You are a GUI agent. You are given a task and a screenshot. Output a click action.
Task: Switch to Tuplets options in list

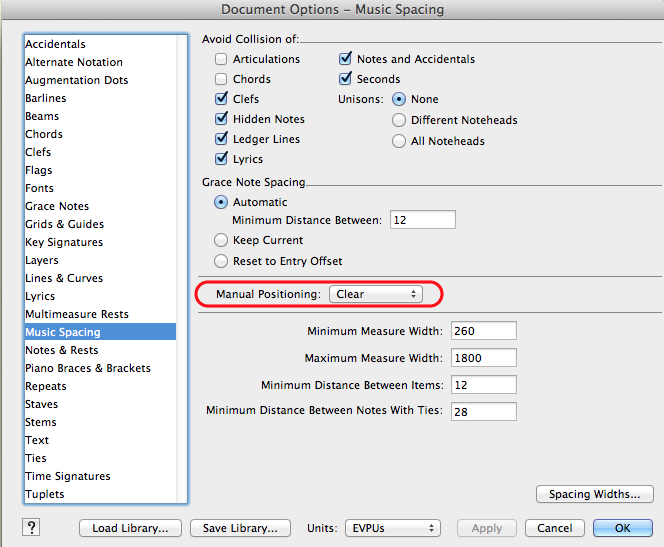[x=45, y=494]
